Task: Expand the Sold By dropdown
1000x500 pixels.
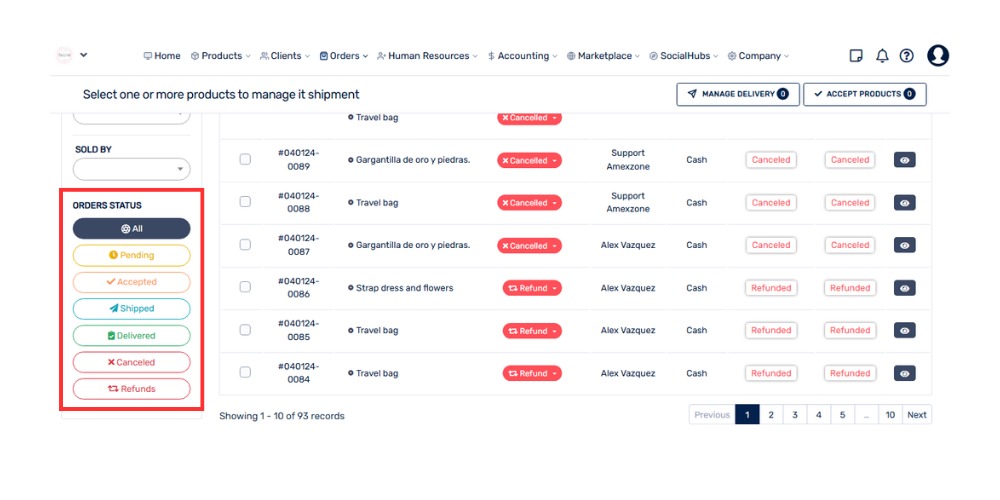Action: (x=131, y=170)
